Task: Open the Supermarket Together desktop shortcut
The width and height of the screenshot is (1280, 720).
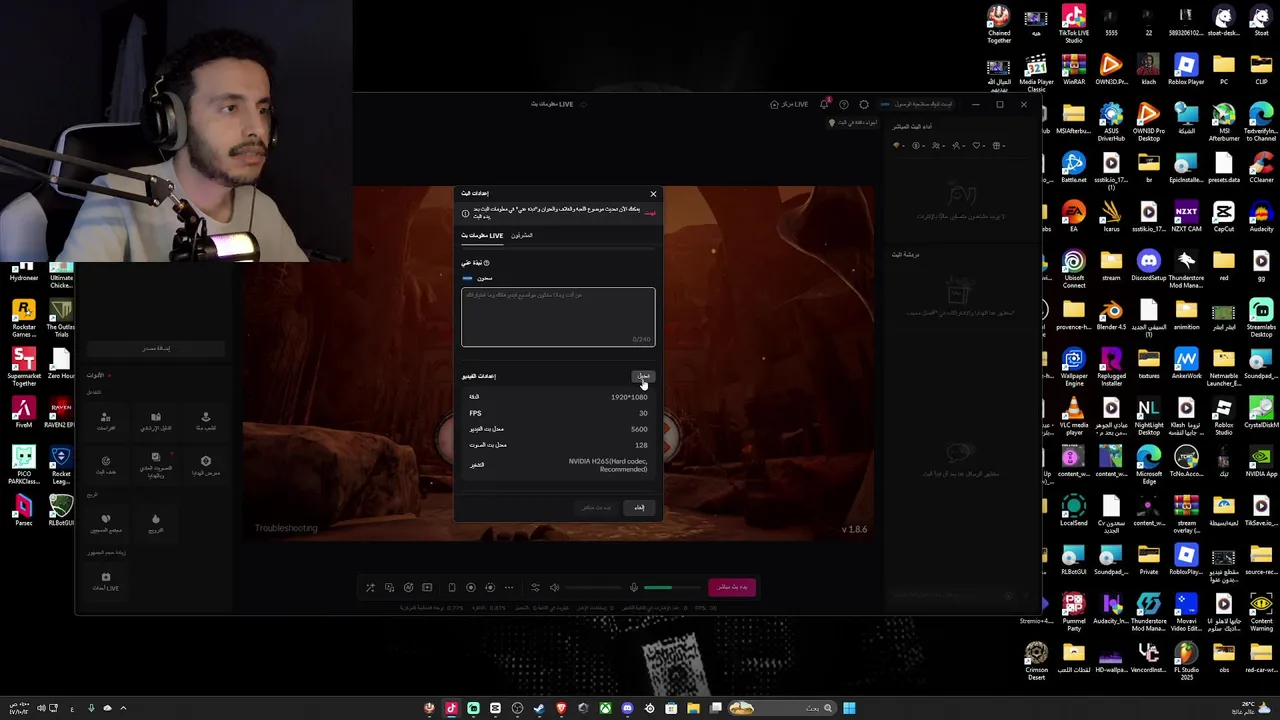Action: pyautogui.click(x=24, y=368)
